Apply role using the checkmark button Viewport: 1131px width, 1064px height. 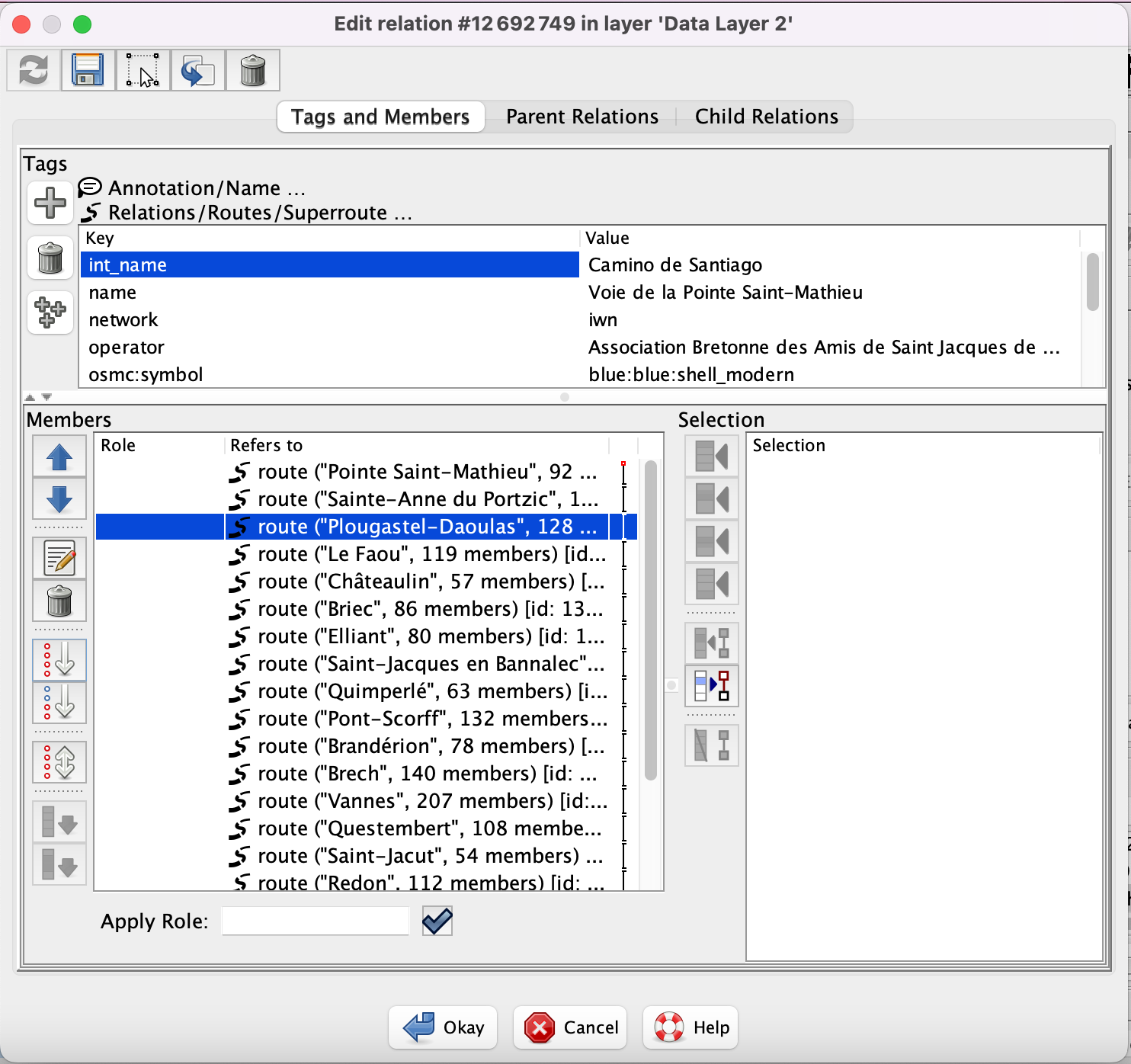[437, 921]
